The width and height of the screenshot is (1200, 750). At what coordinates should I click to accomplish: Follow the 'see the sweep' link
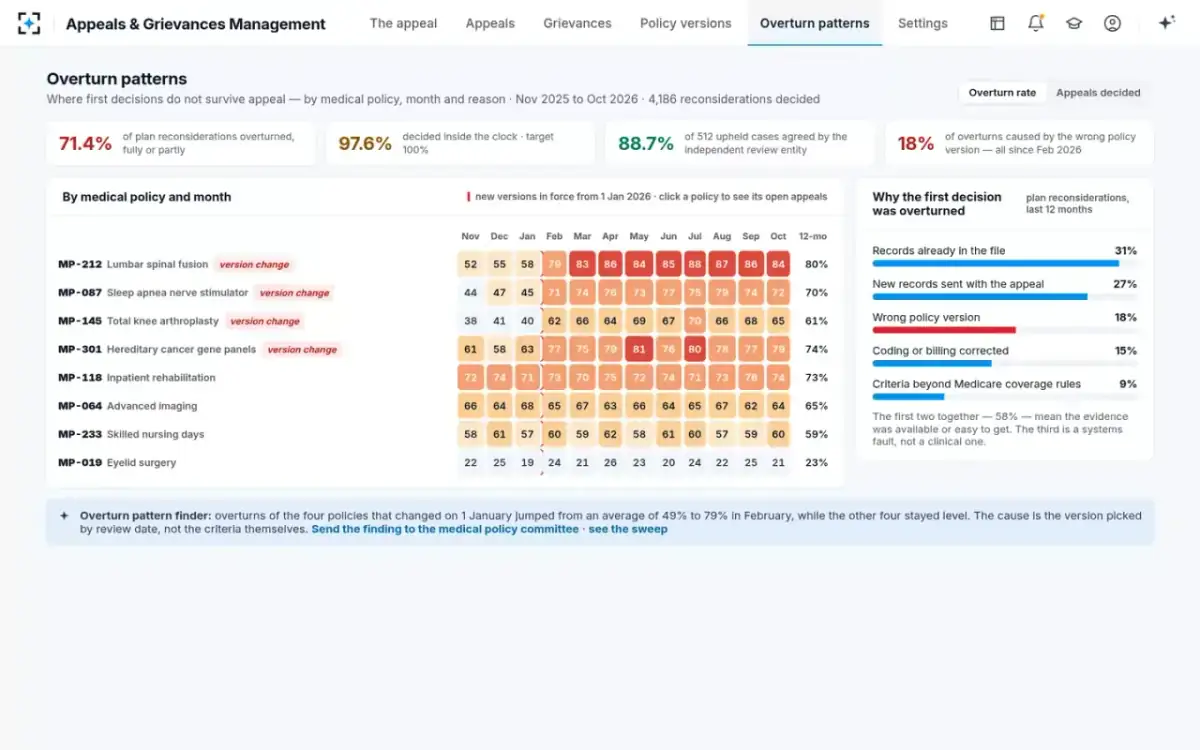tap(628, 529)
